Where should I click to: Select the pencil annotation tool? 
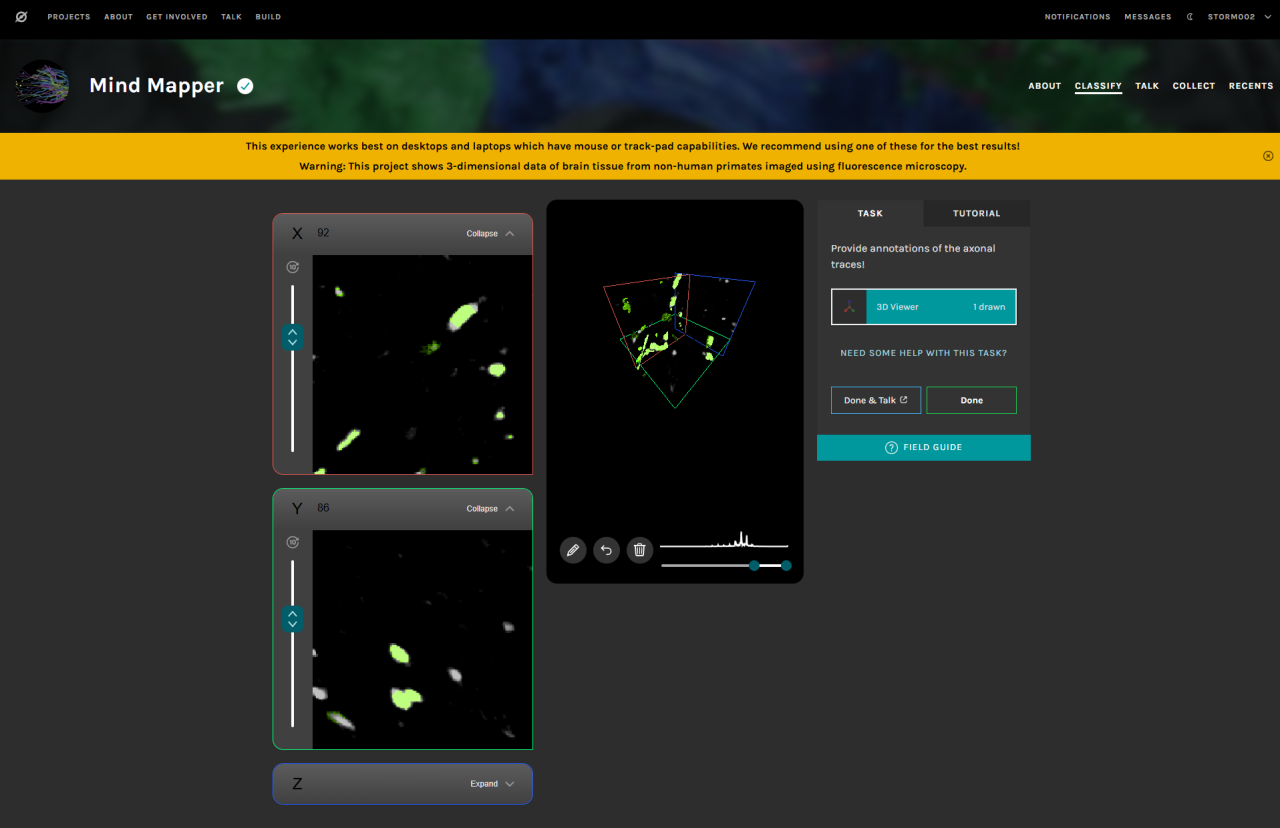coord(573,550)
